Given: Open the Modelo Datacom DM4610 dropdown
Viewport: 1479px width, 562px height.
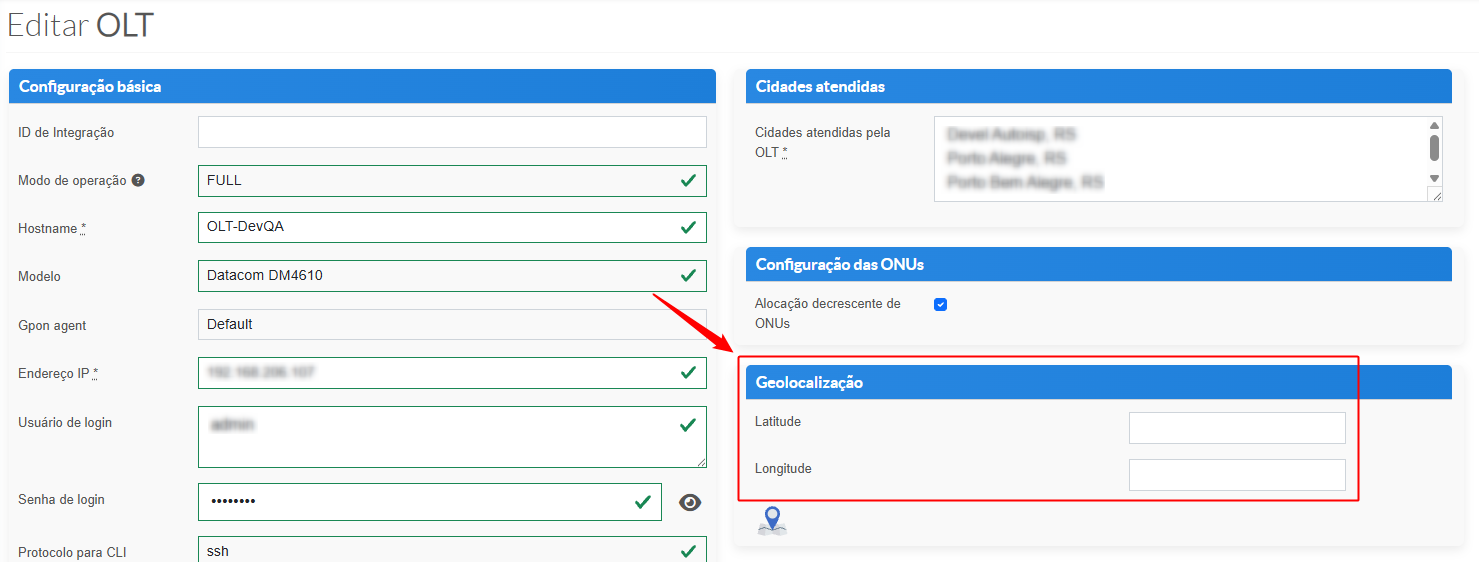Looking at the screenshot, I should click(452, 276).
